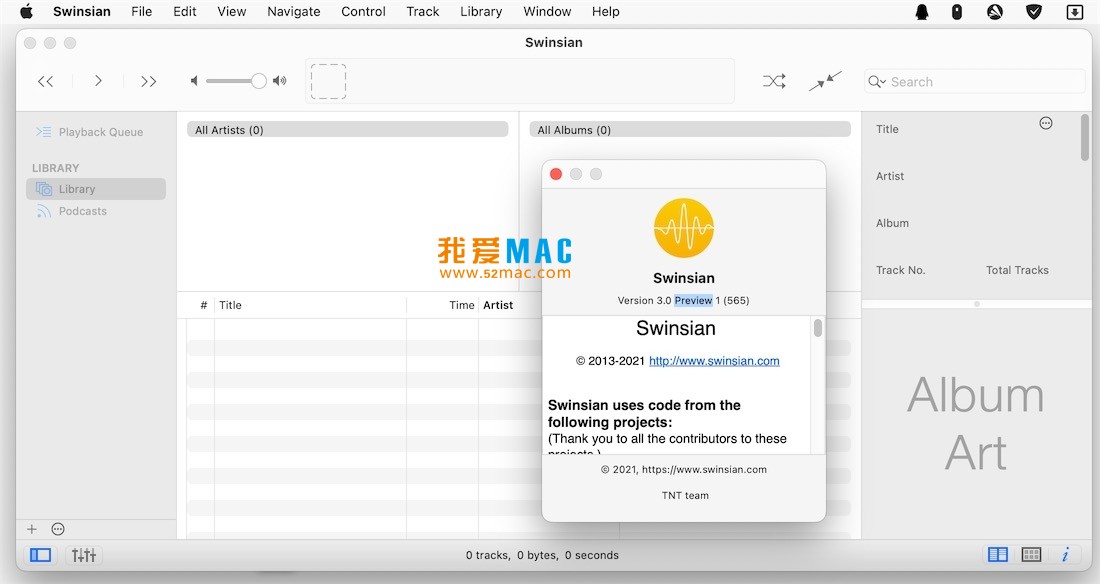Open the Apple menu
The image size is (1100, 584).
point(26,11)
